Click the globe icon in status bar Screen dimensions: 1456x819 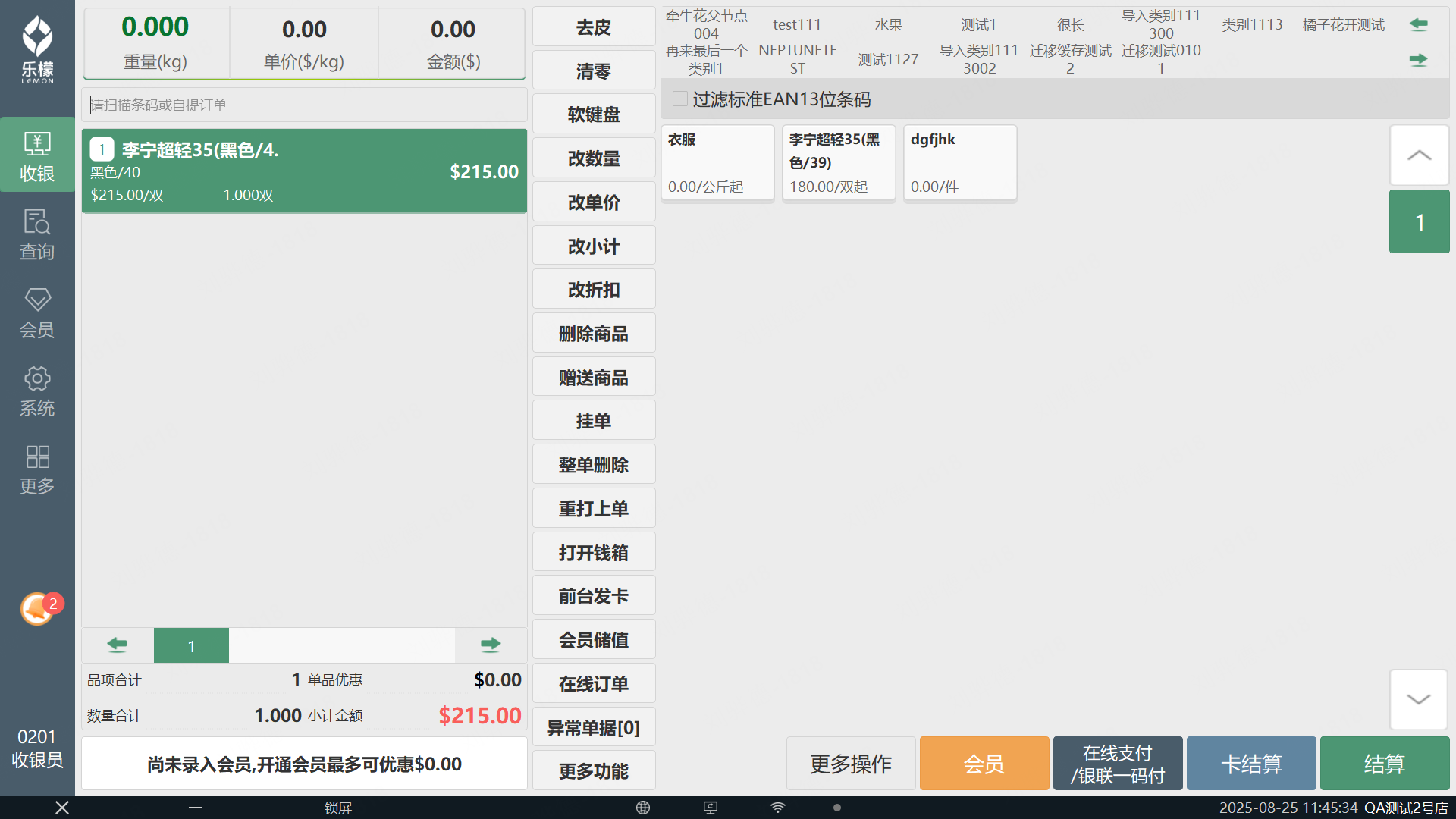[x=643, y=808]
